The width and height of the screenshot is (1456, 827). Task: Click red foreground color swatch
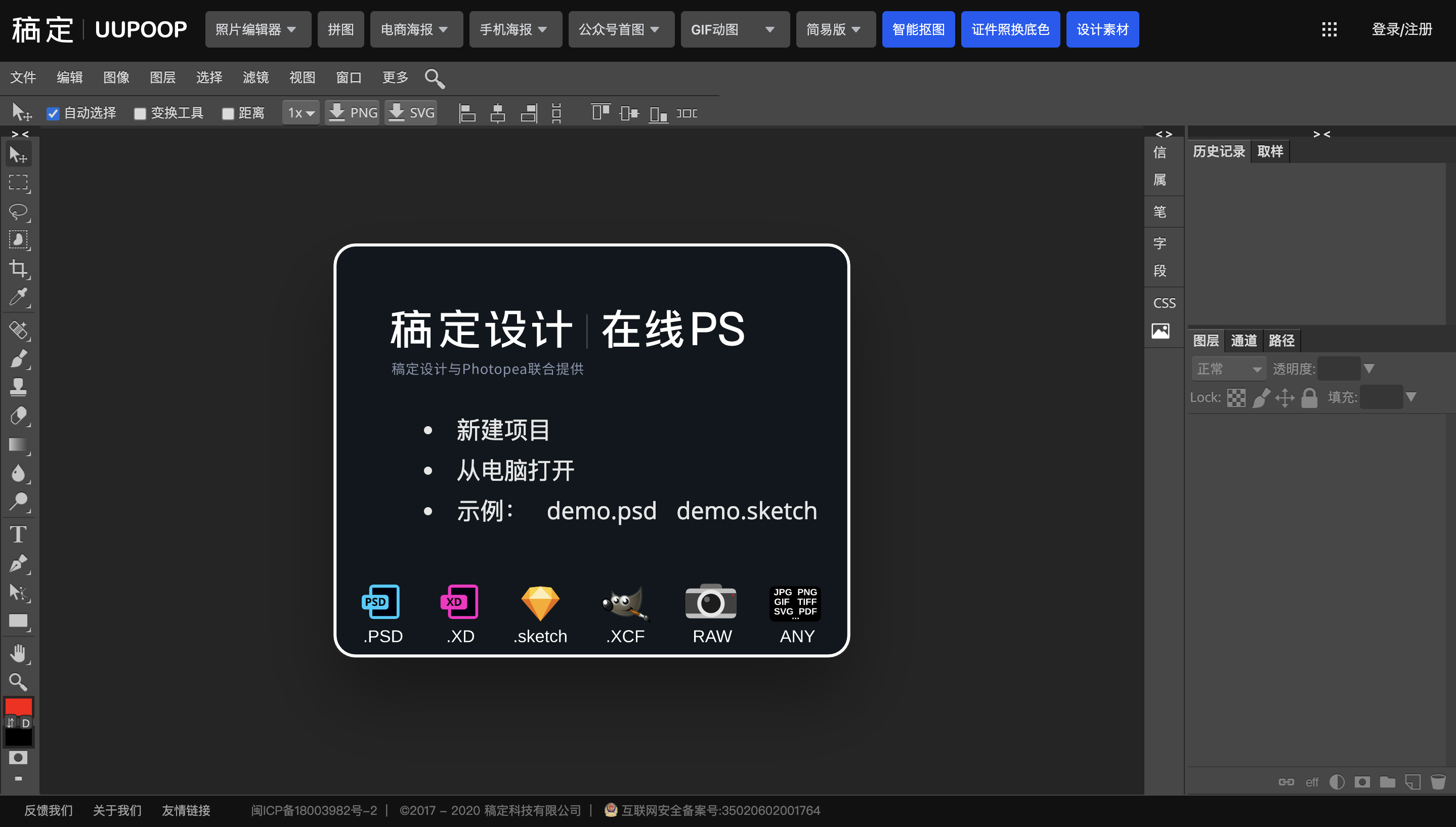[18, 707]
